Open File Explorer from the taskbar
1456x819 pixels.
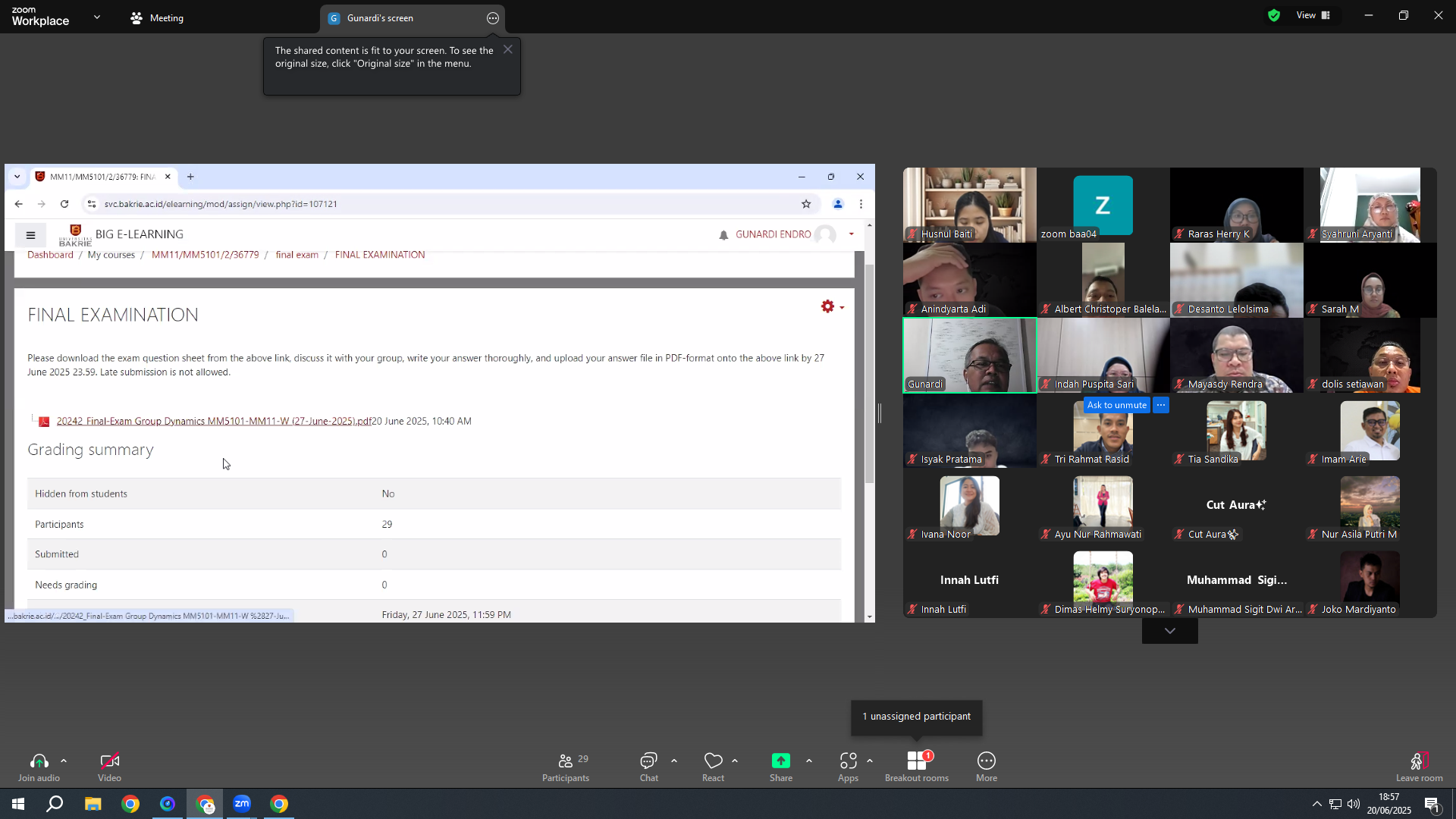click(93, 804)
